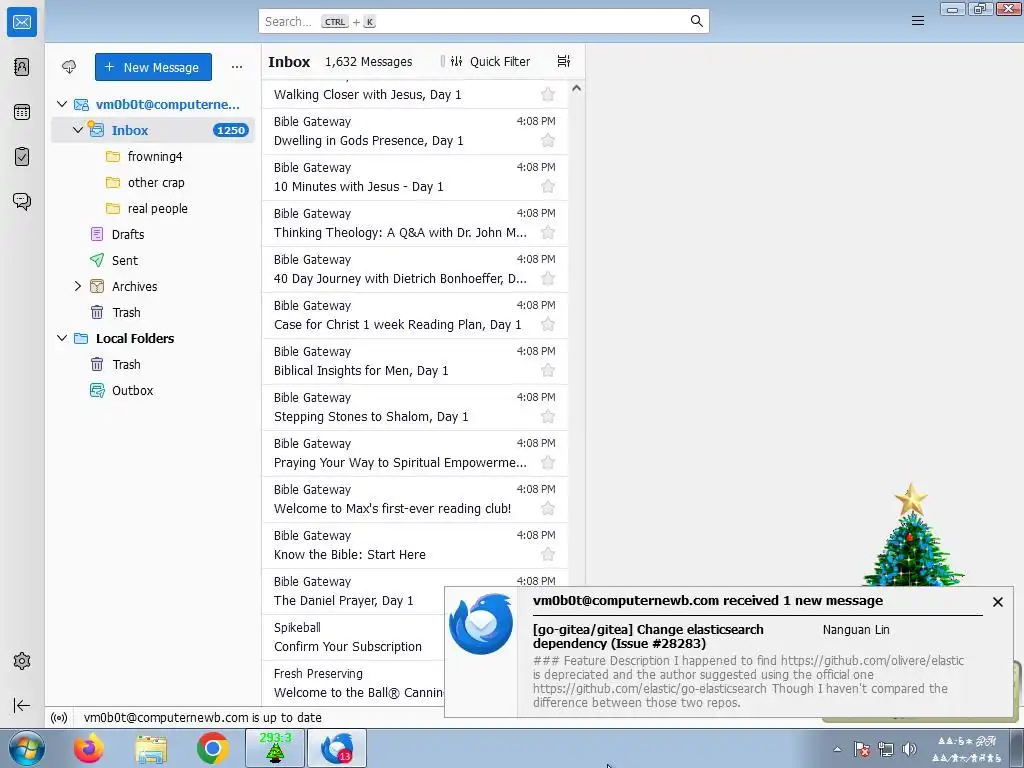Star the 40 Day Journey message

[548, 279]
